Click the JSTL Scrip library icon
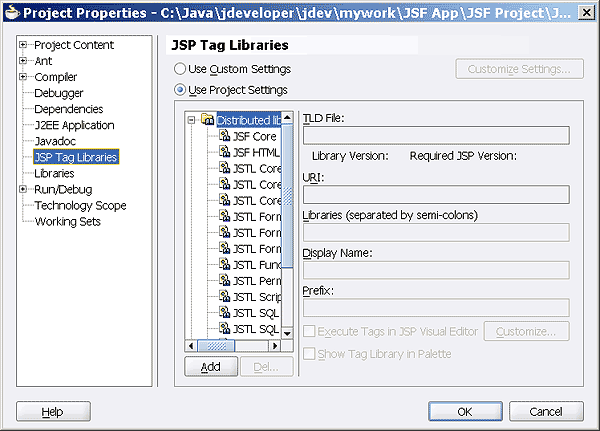This screenshot has height=431, width=600. pos(225,297)
